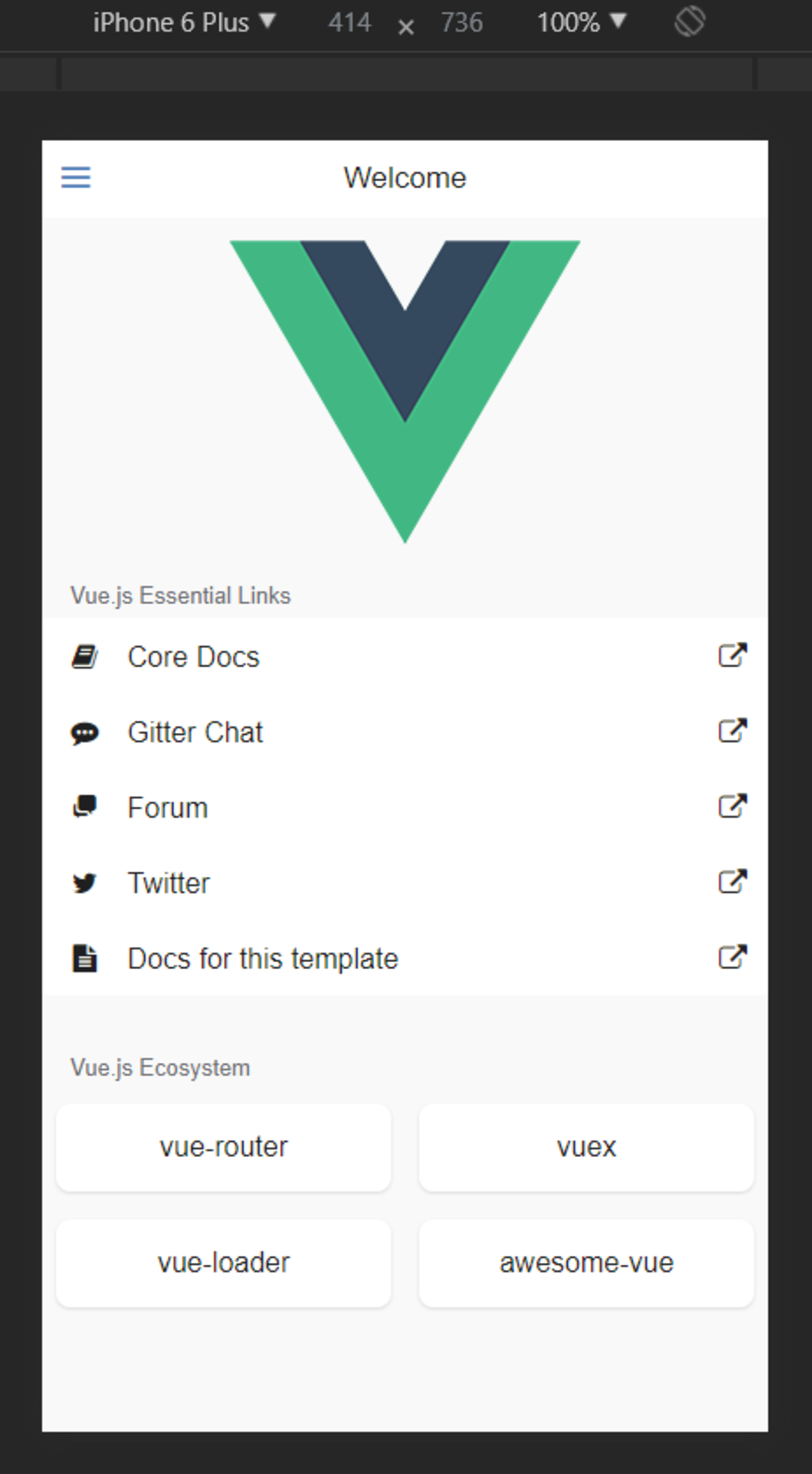812x1474 pixels.
Task: Click the document icon beside Docs for this template
Action: [84, 959]
